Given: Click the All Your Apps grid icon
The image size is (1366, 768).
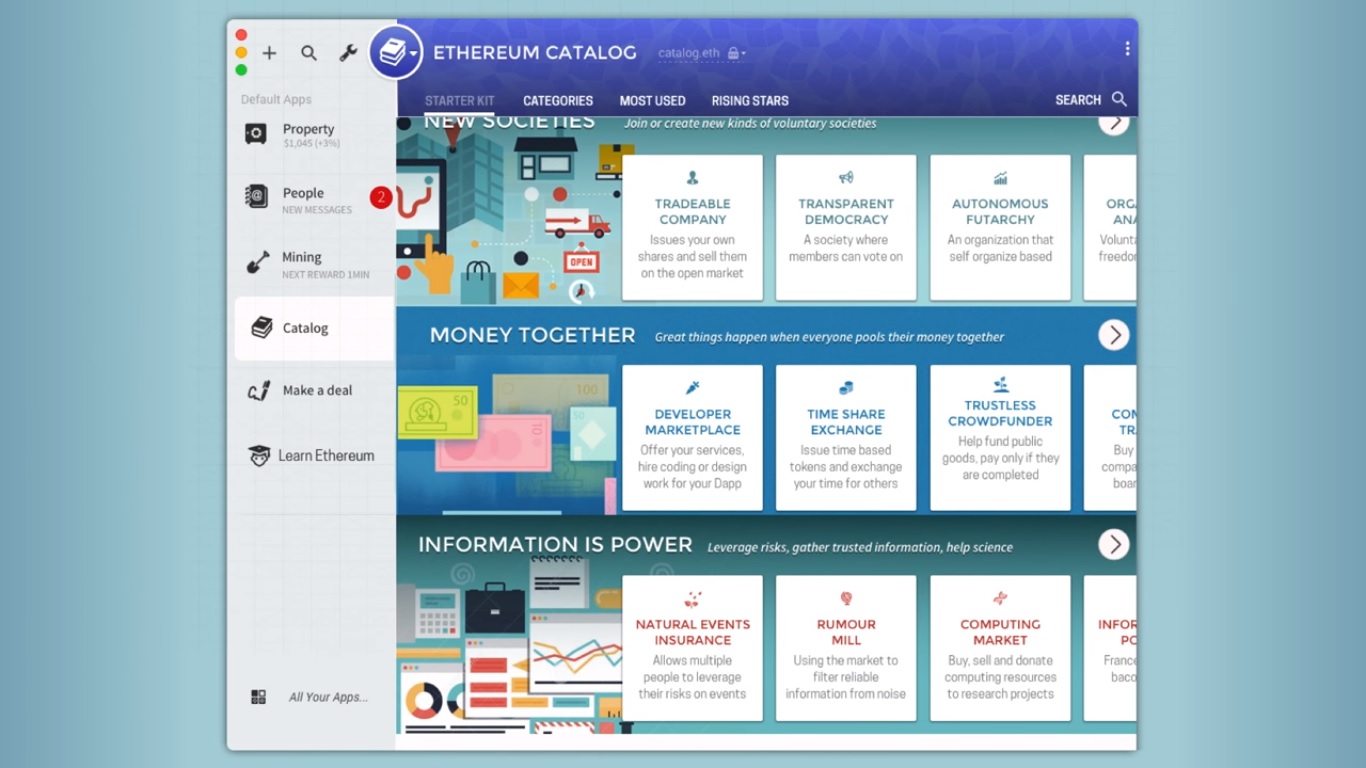Looking at the screenshot, I should point(258,697).
